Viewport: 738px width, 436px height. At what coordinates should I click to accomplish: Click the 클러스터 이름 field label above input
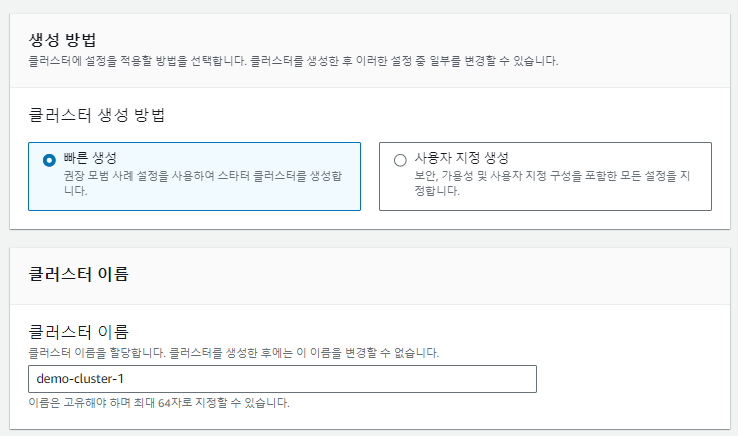coord(79,331)
